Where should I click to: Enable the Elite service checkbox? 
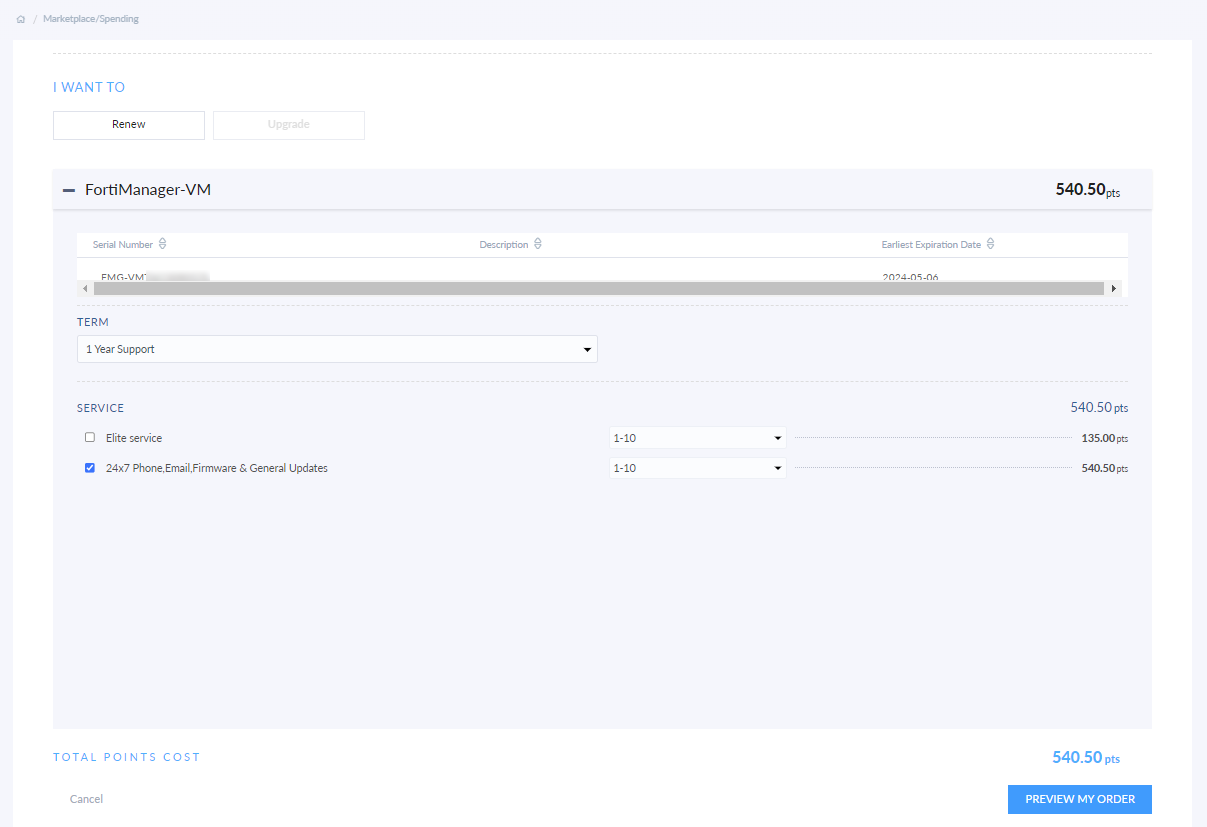[90, 437]
